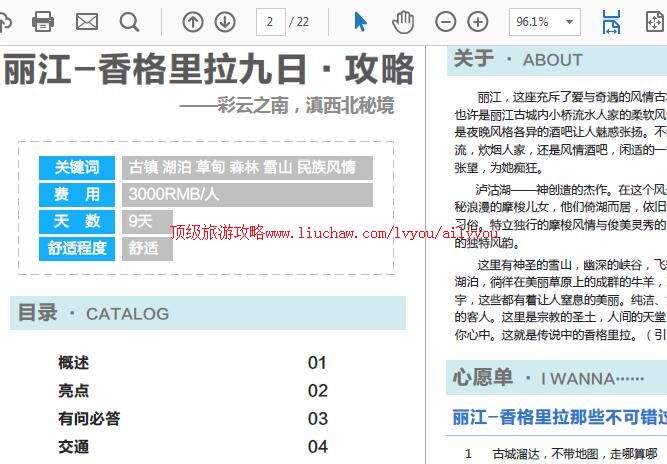Click the cloud upload icon

click(5, 22)
